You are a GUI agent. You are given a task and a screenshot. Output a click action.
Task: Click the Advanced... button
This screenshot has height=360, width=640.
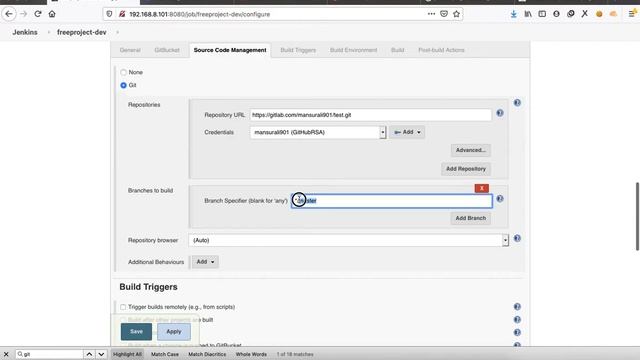[471, 150]
